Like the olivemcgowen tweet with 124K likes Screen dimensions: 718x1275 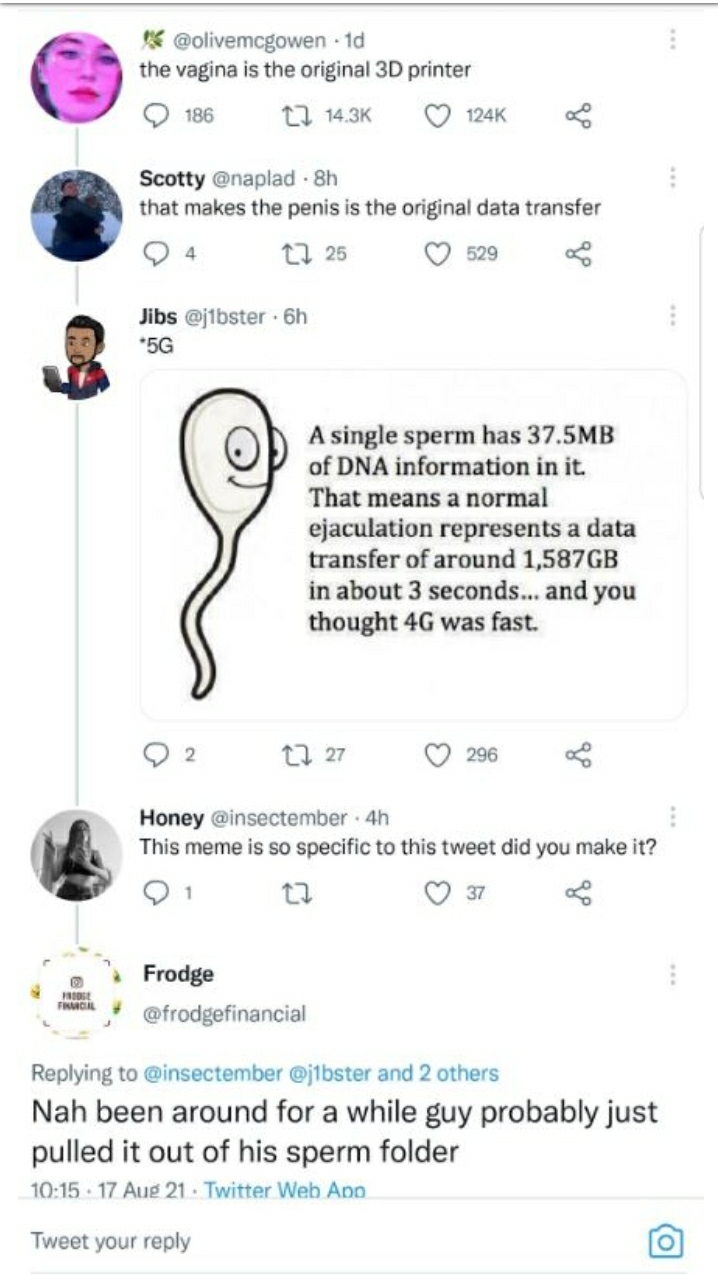click(437, 116)
